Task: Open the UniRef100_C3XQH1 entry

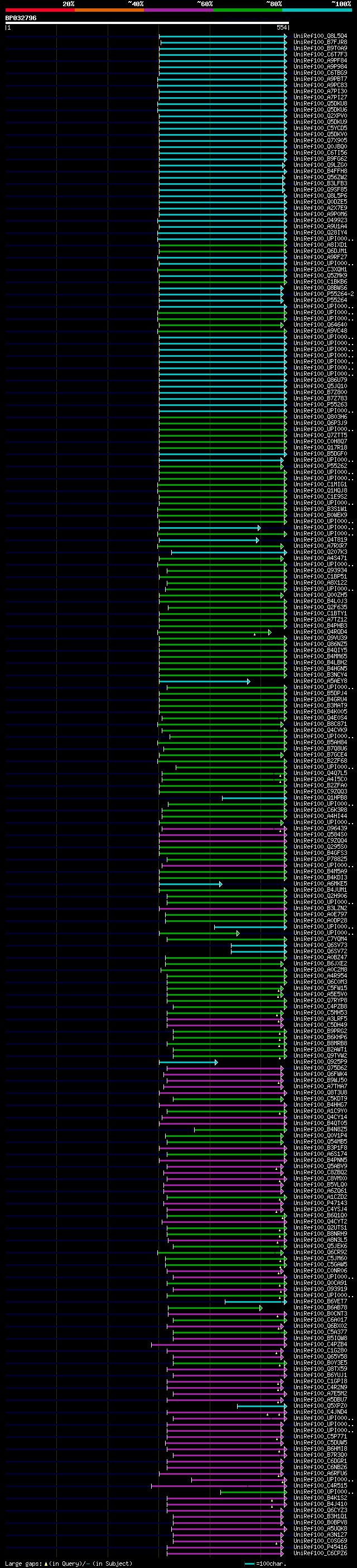Action: point(321,269)
